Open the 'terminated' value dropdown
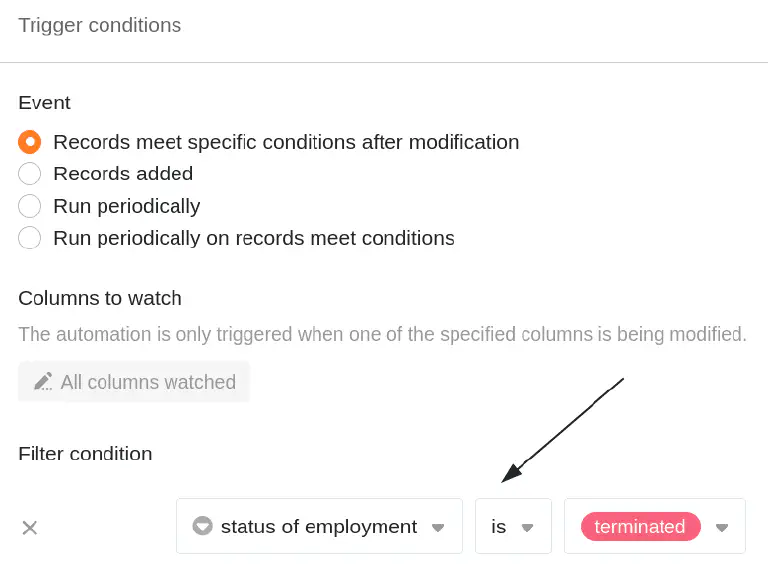The image size is (768, 566). [655, 526]
